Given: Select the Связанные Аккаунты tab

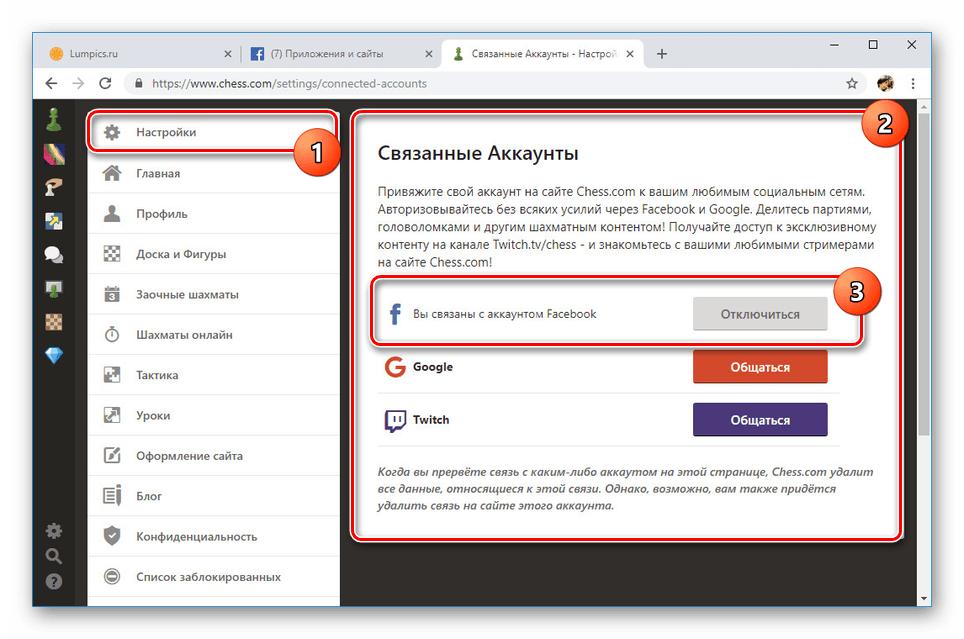Looking at the screenshot, I should point(543,54).
